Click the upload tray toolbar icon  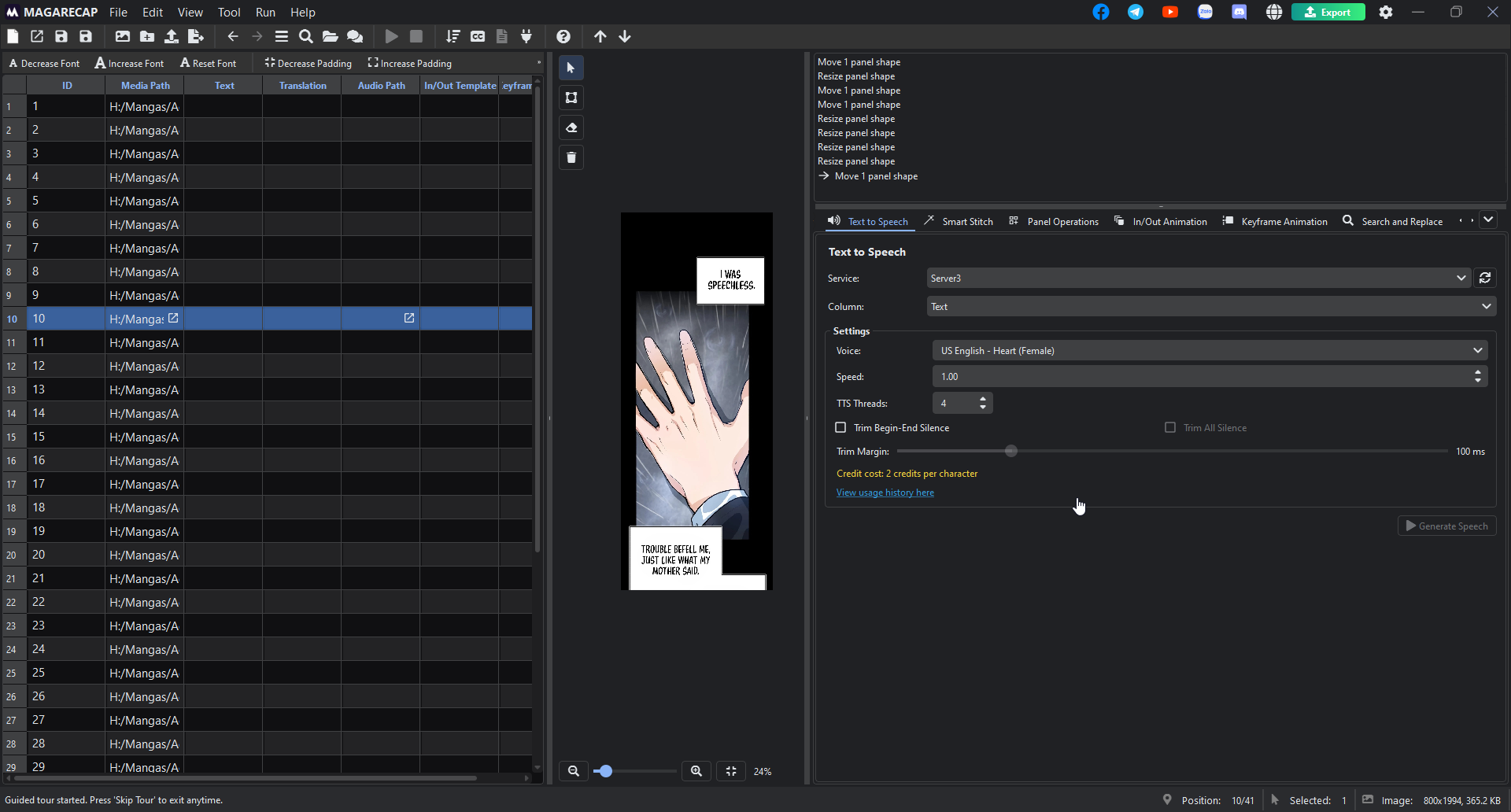[172, 36]
